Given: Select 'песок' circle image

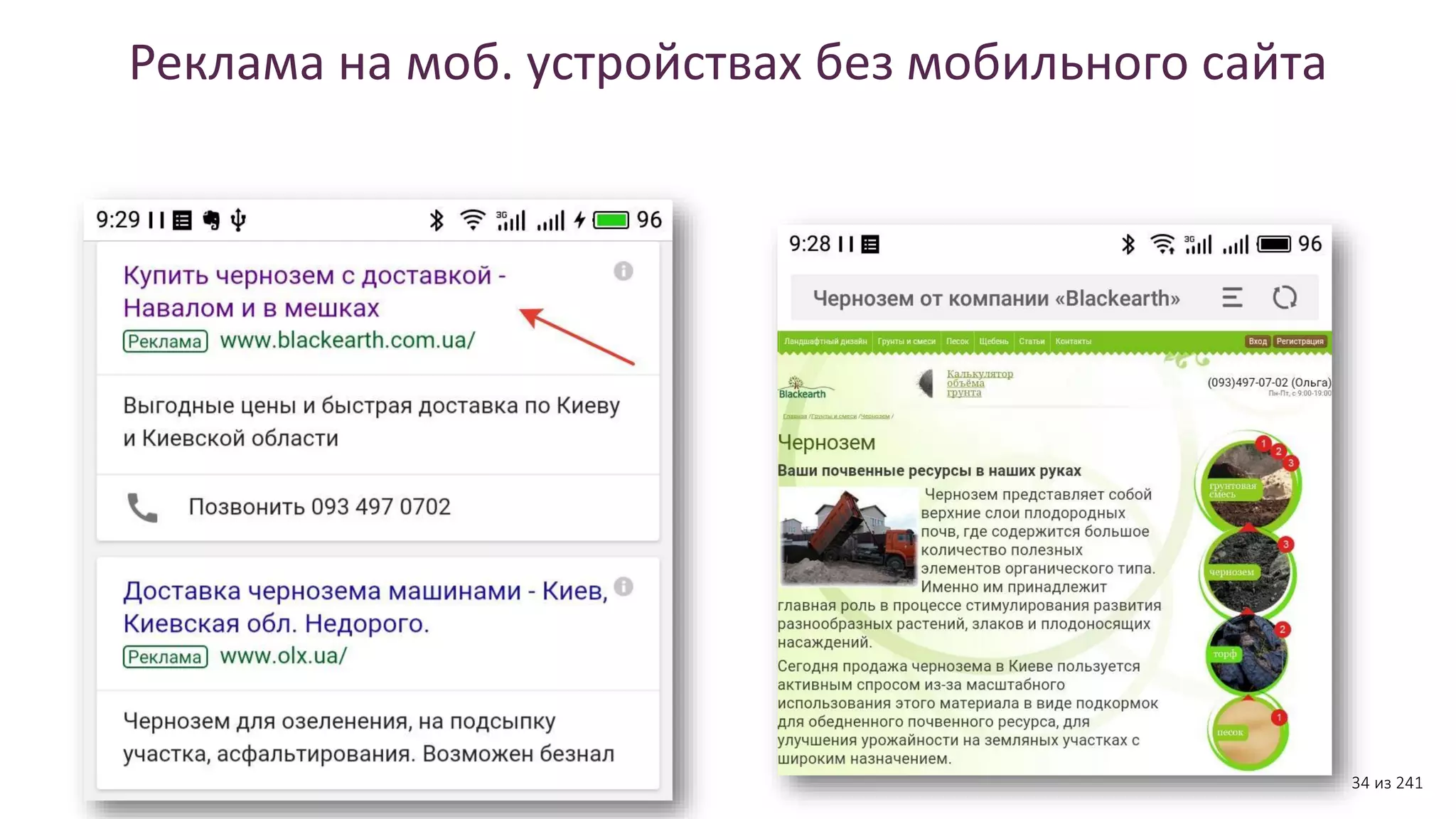Looking at the screenshot, I should [1248, 734].
